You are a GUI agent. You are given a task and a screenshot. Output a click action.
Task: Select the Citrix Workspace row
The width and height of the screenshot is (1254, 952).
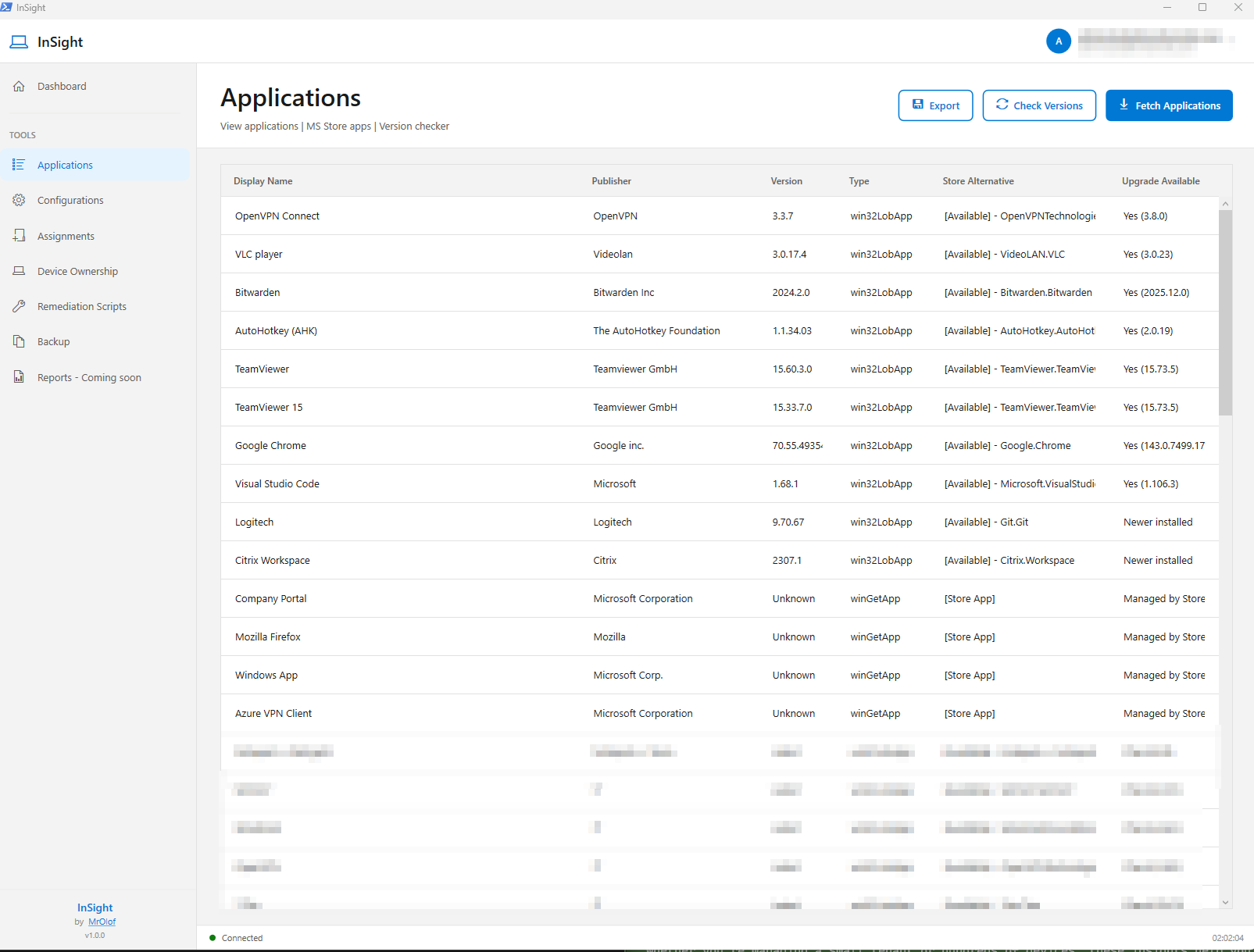[x=720, y=560]
